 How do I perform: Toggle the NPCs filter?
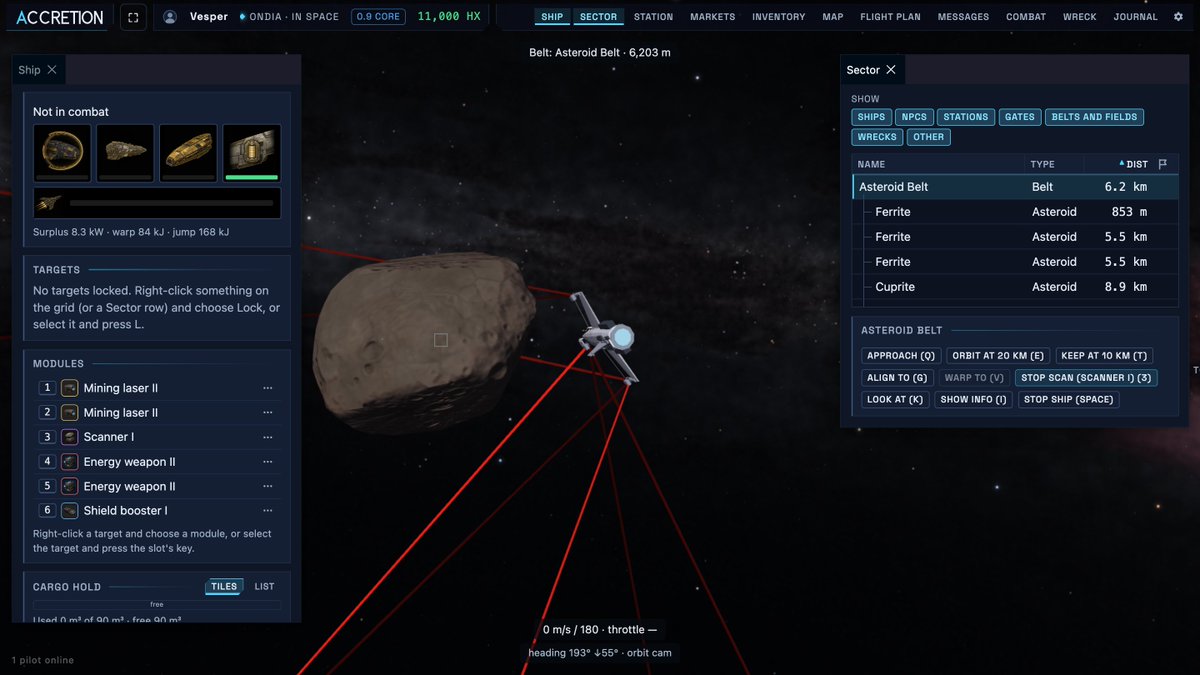click(914, 117)
